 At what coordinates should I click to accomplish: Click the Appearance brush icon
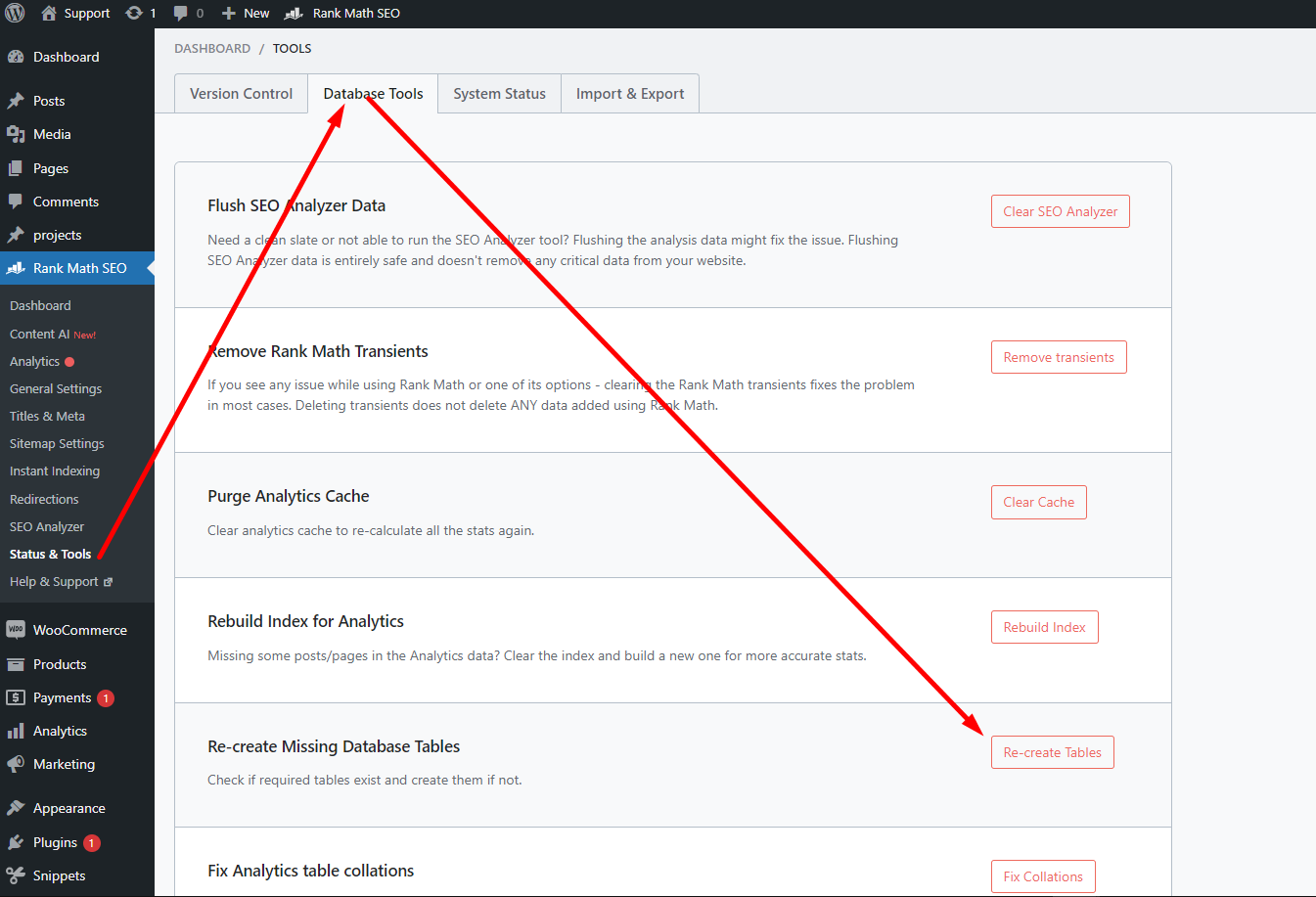coord(16,808)
